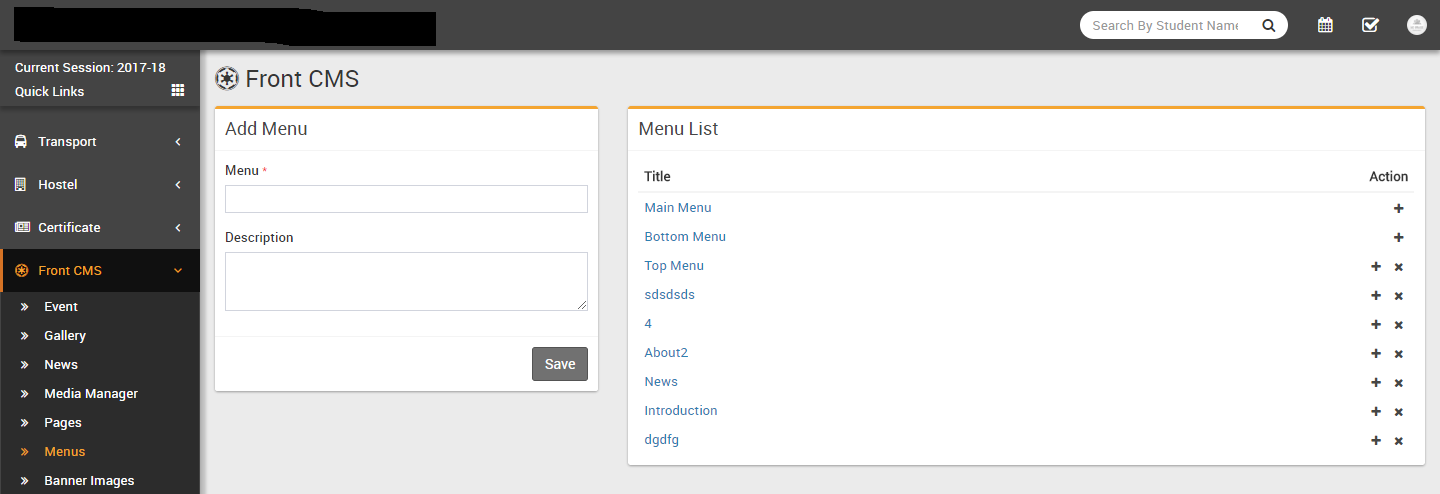Delete the Top Menu entry

tap(1398, 267)
